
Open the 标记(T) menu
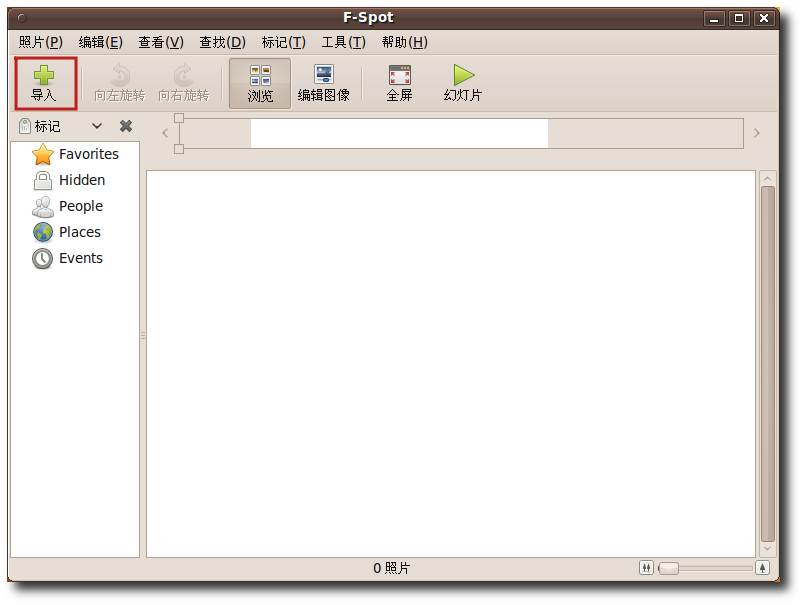pyautogui.click(x=284, y=43)
